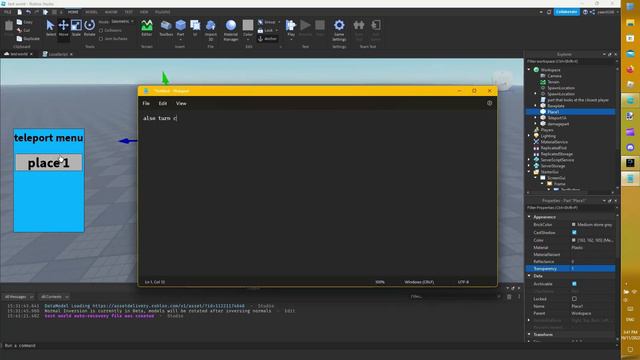This screenshot has height=360, width=640.
Task: Click the Notepad text editing area
Action: (318, 194)
